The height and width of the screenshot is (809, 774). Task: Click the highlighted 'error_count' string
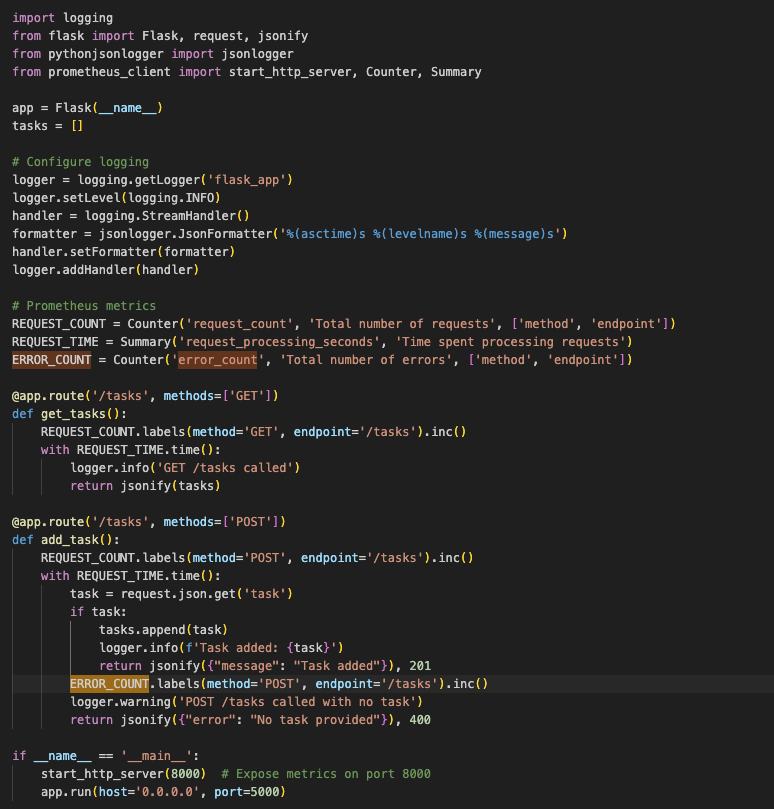point(218,360)
